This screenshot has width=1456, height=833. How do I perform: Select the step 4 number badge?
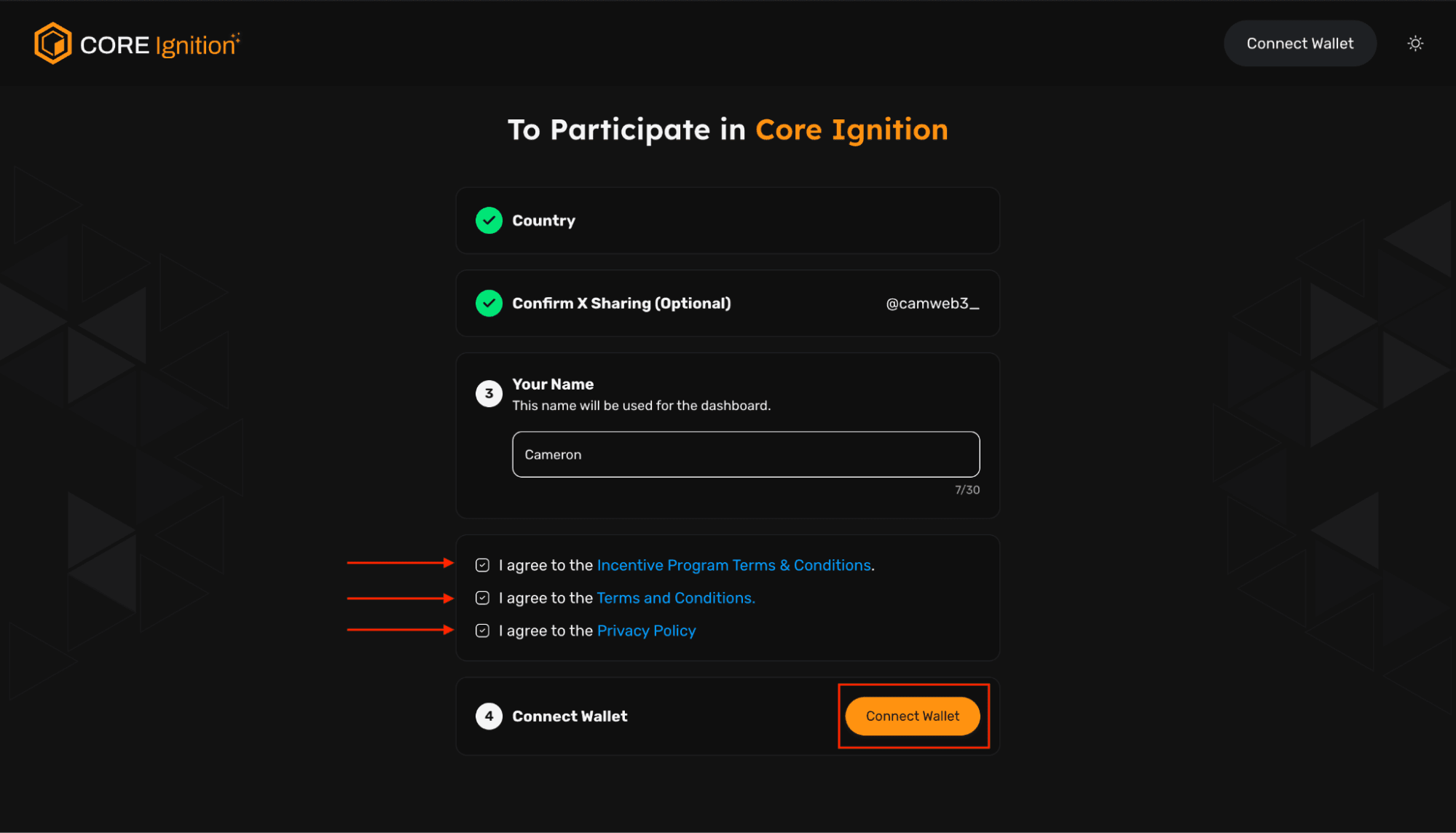click(489, 716)
